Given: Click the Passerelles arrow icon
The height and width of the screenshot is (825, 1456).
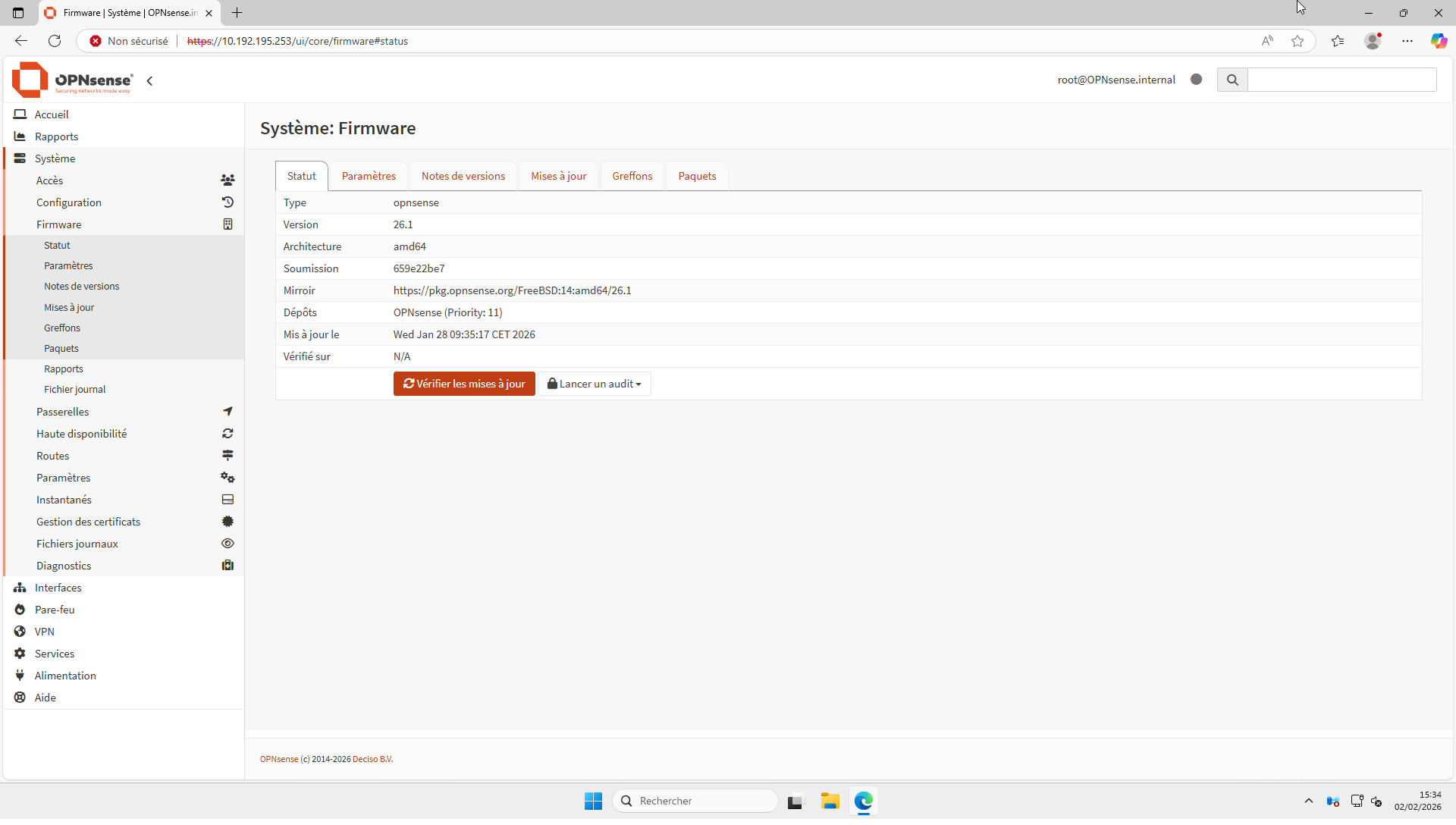Looking at the screenshot, I should tap(227, 412).
